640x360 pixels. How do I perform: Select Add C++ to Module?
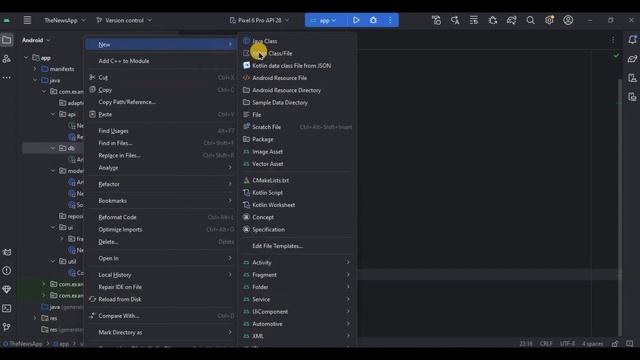[x=161, y=61]
